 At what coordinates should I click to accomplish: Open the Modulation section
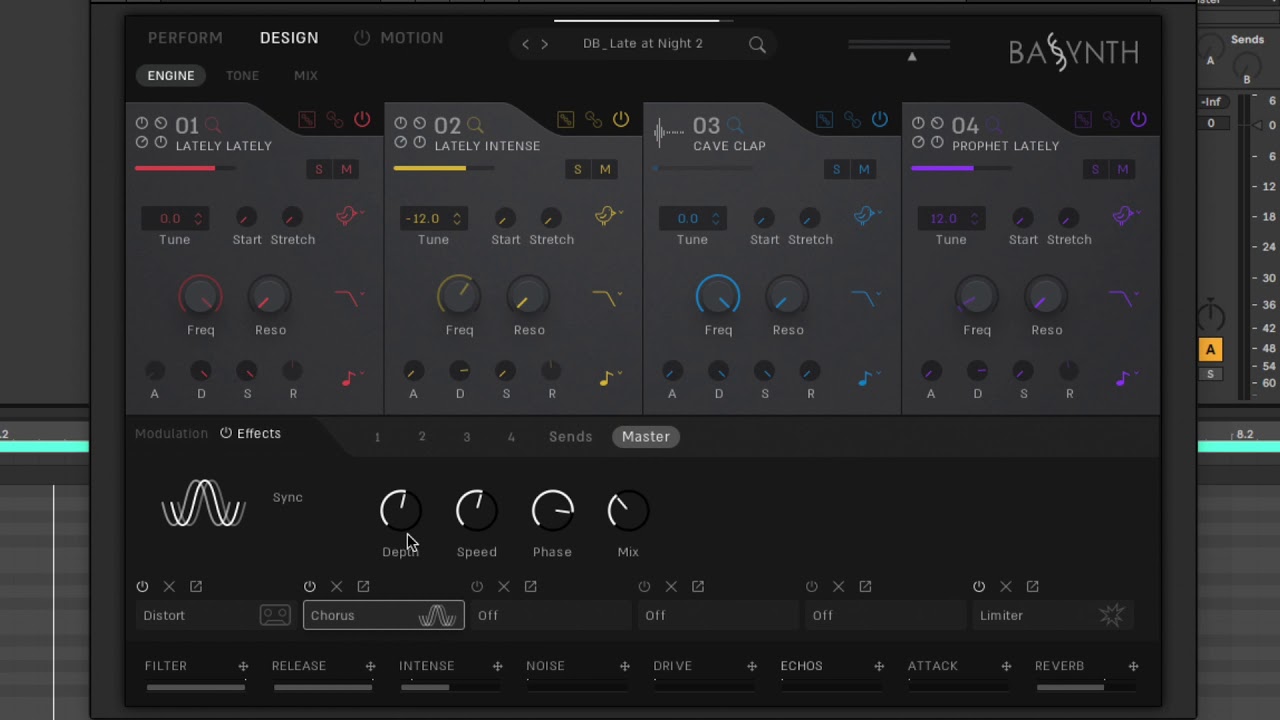[x=171, y=433]
